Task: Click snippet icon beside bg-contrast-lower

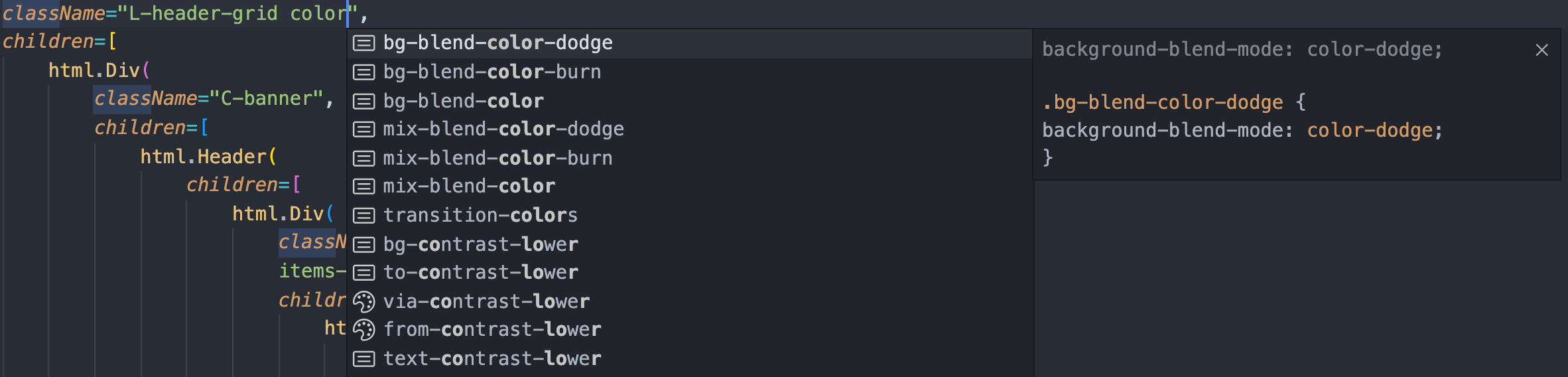Action: tap(363, 245)
